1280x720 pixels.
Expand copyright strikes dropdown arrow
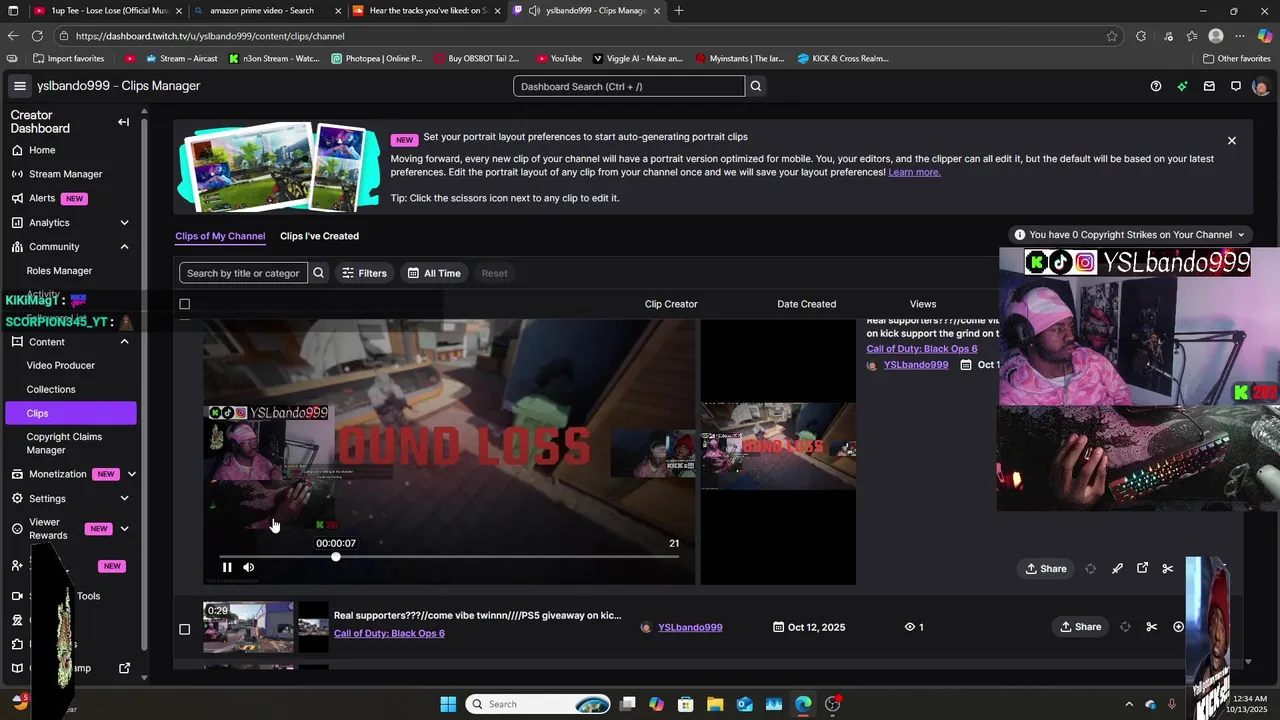(x=1241, y=235)
